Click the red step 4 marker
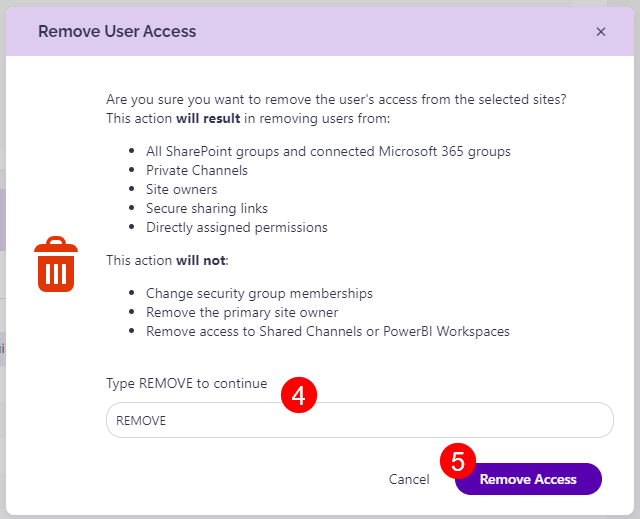Image resolution: width=640 pixels, height=519 pixels. [298, 395]
